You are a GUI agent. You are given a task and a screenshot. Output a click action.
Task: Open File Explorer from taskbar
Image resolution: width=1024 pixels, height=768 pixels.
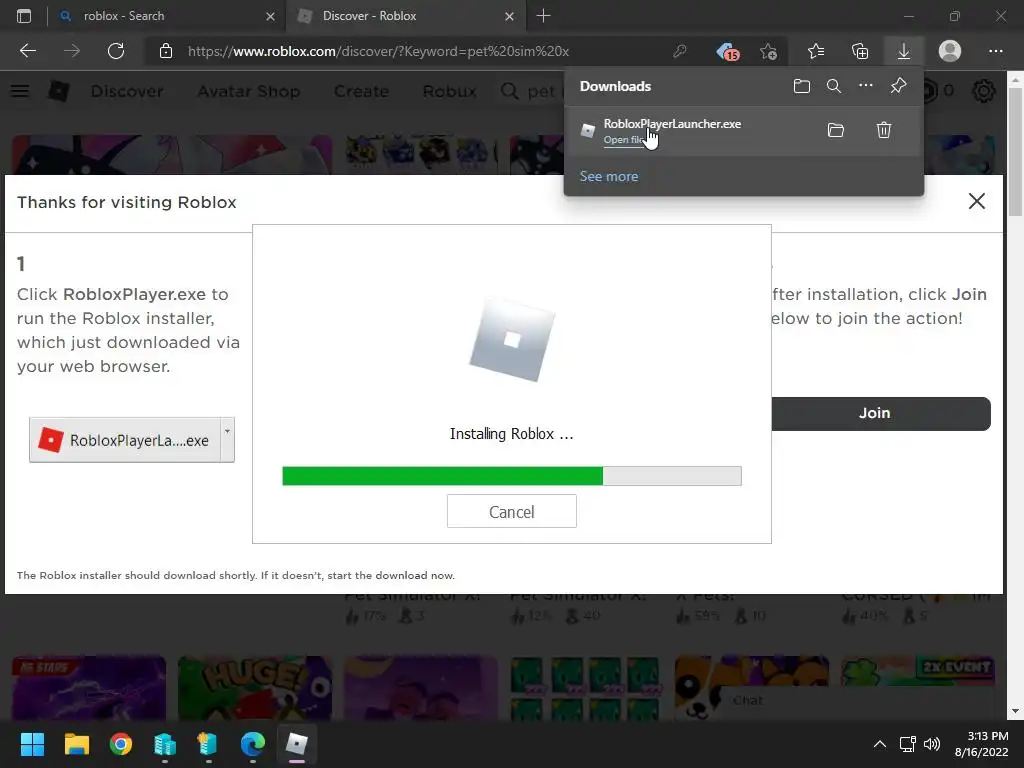coord(76,744)
